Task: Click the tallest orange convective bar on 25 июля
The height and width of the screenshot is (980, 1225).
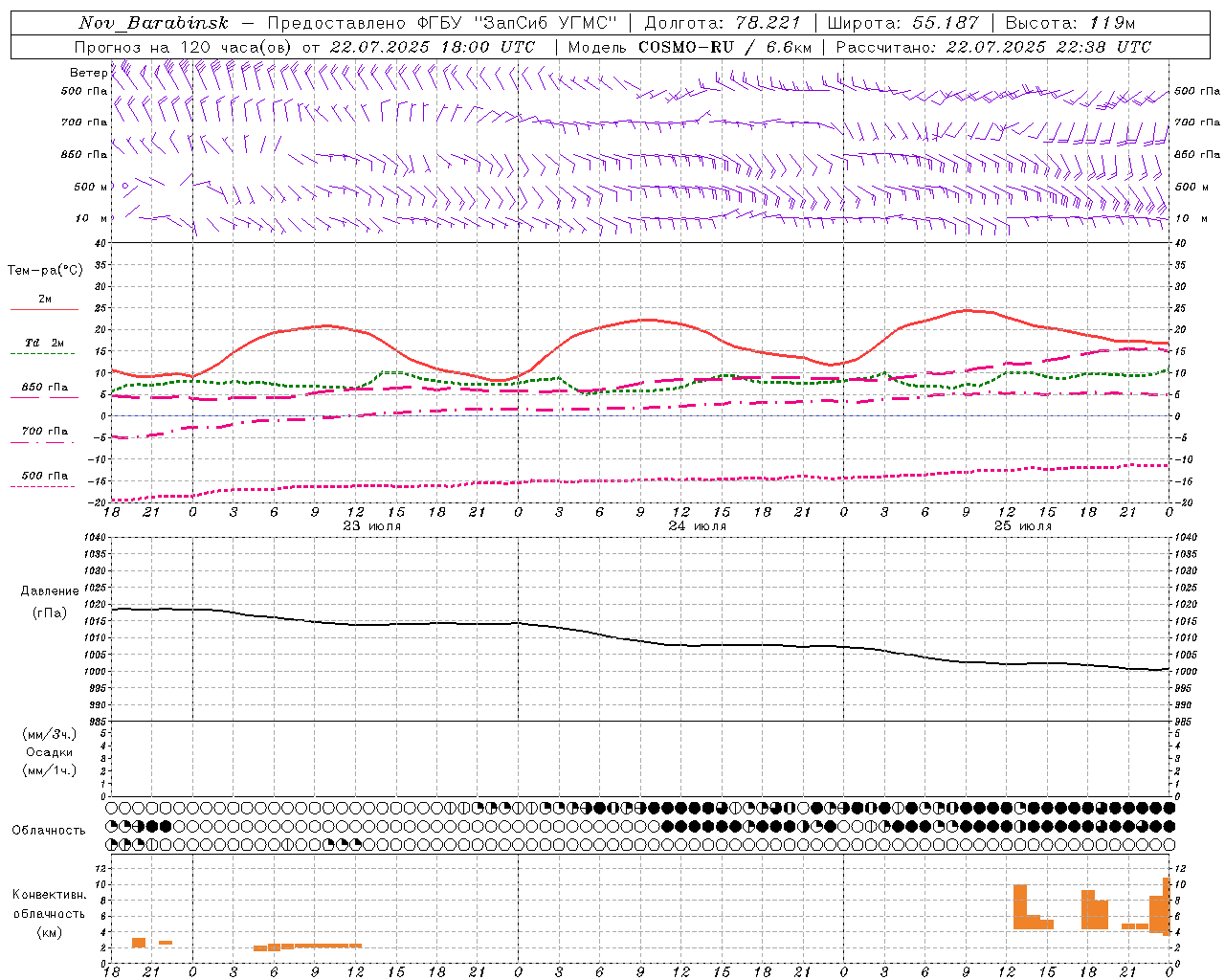Action: 1166,906
